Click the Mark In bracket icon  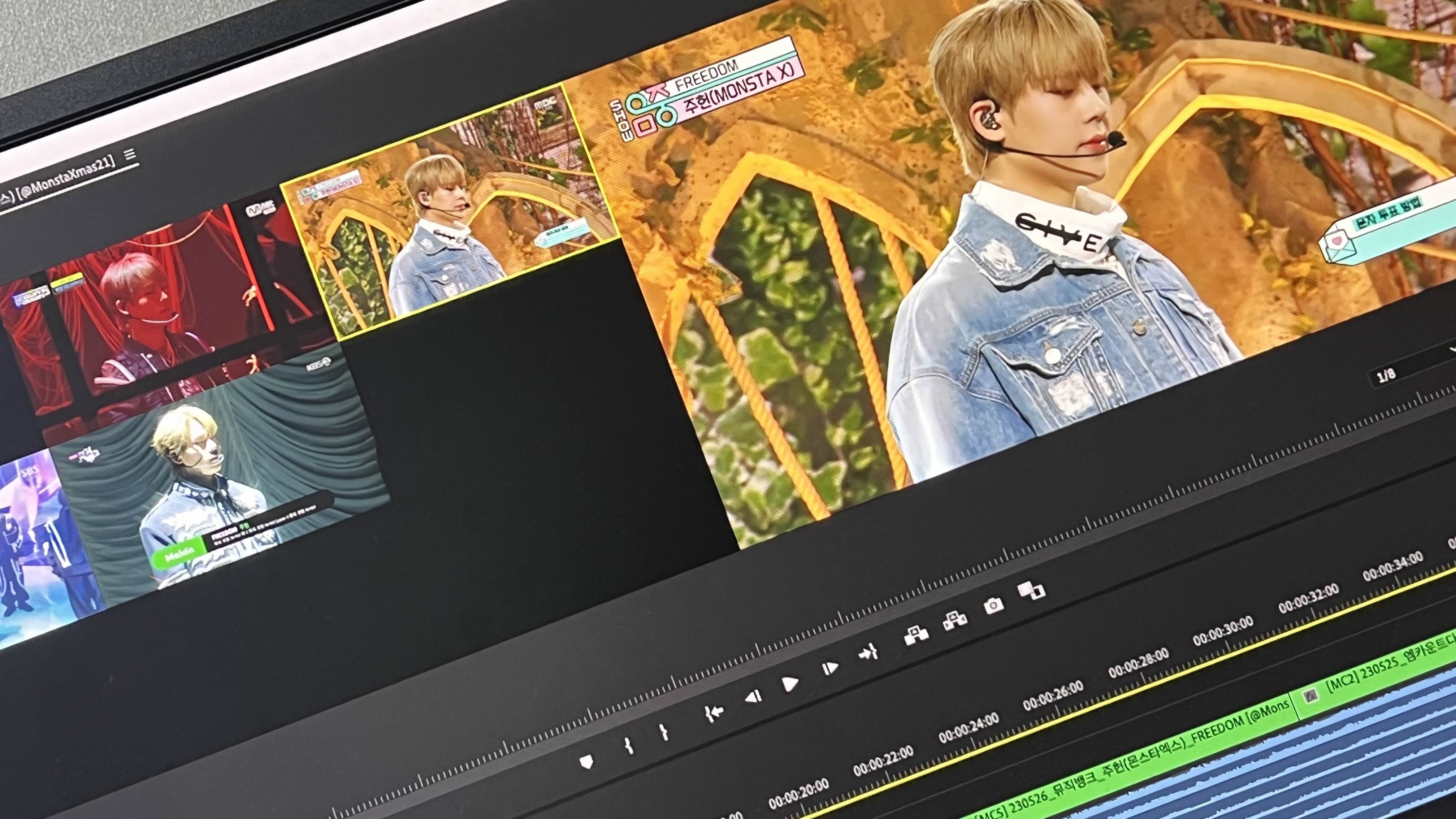(x=629, y=746)
